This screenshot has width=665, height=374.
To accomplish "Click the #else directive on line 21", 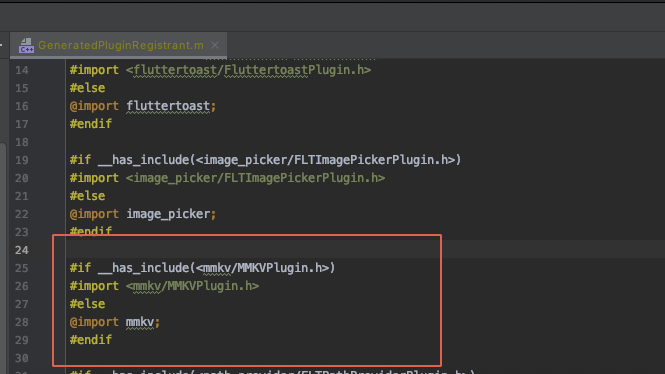I will coord(87,196).
